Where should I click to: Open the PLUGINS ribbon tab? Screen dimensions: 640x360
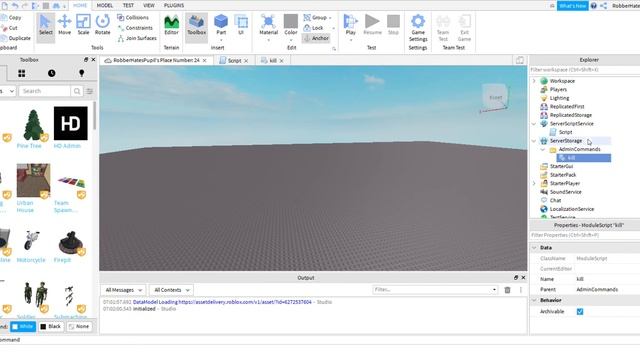pos(174,5)
